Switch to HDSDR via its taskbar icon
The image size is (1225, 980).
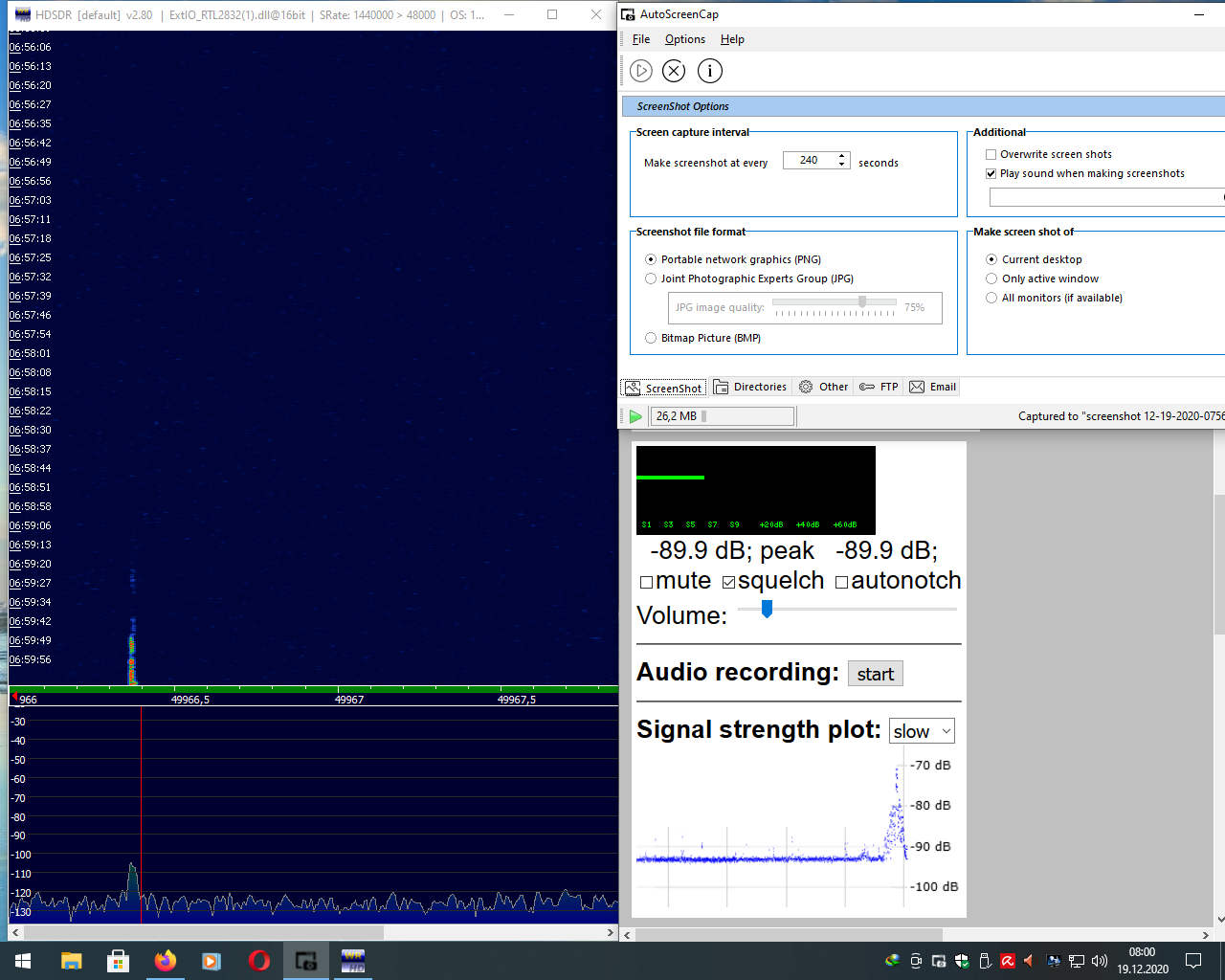tap(353, 961)
